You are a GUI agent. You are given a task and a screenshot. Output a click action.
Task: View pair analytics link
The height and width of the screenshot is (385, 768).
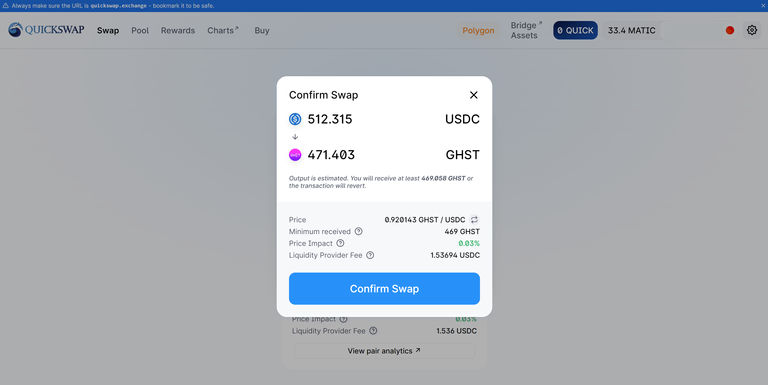click(x=384, y=351)
